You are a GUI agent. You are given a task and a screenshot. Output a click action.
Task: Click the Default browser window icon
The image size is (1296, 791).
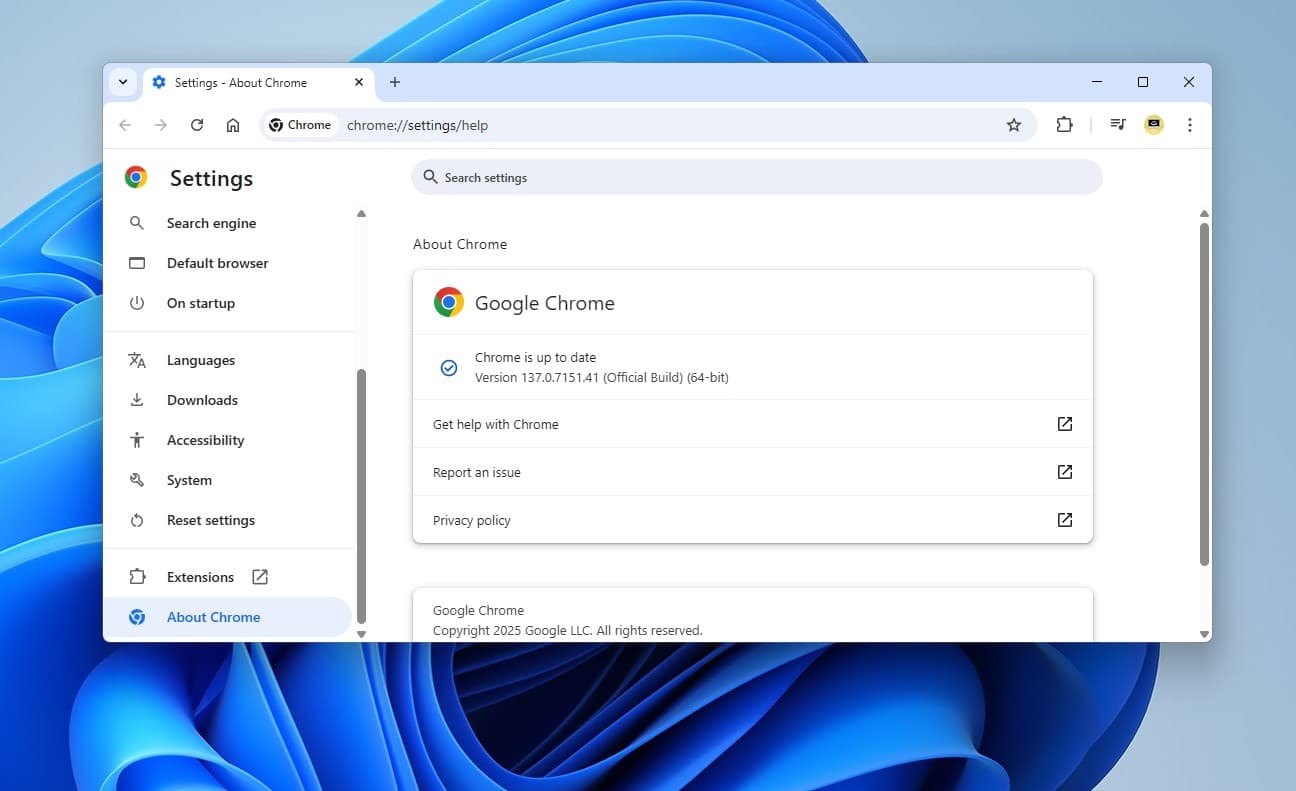pyautogui.click(x=137, y=263)
